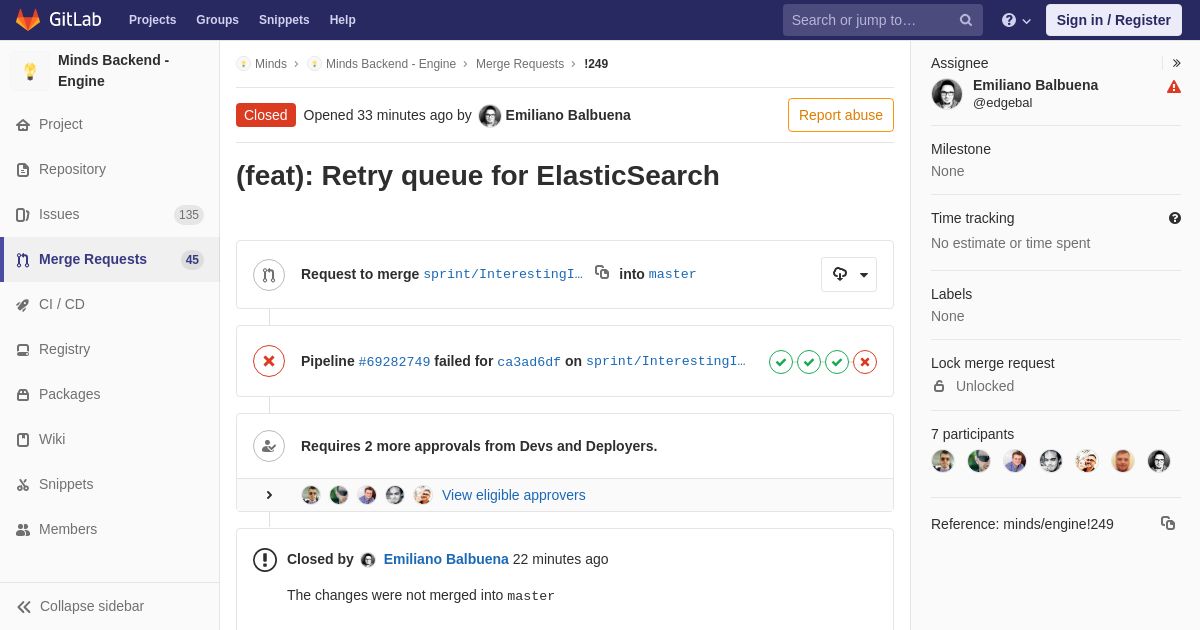Collapse right sidebar double-chevron

click(x=1176, y=63)
